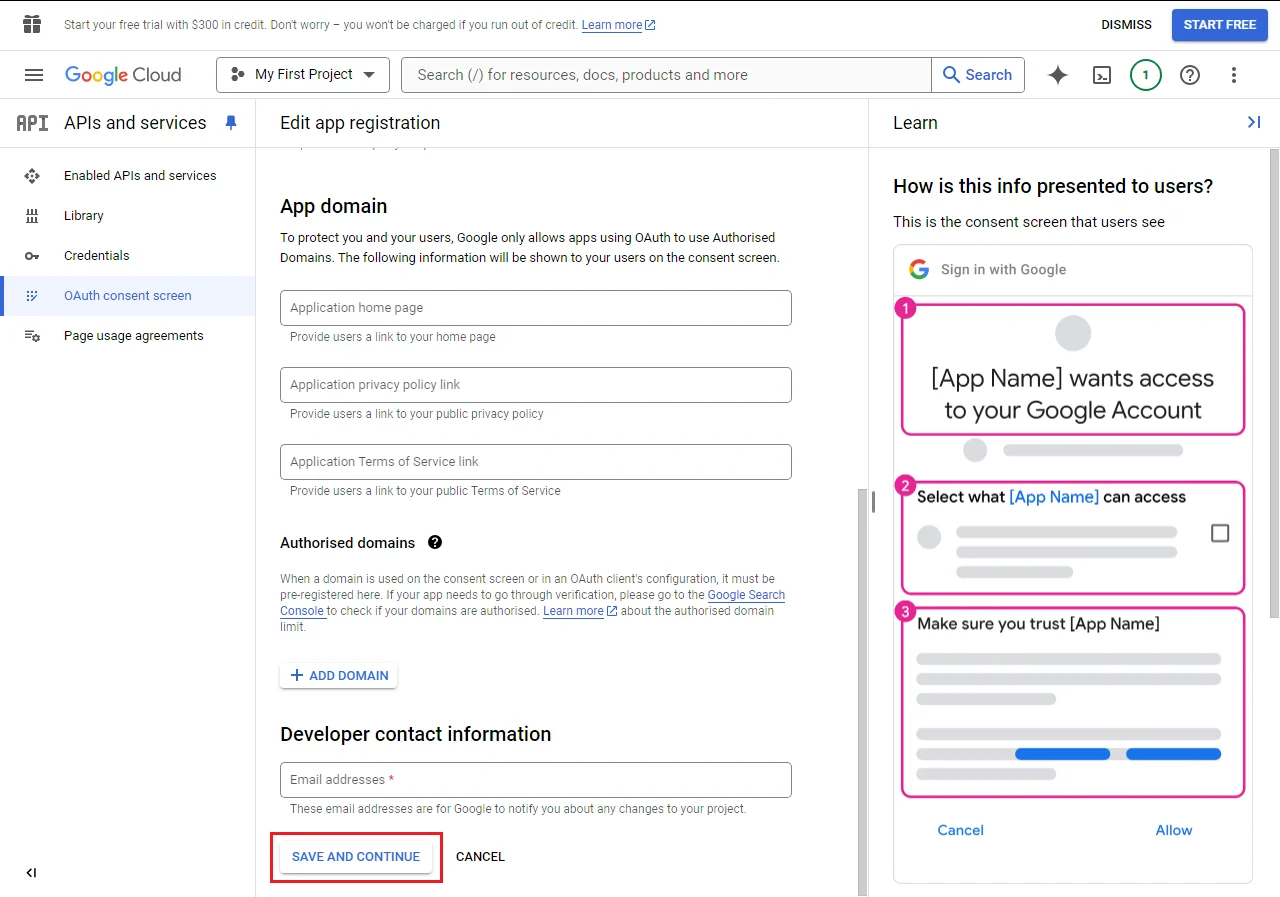Click the Search button
1280x897 pixels.
(x=978, y=75)
